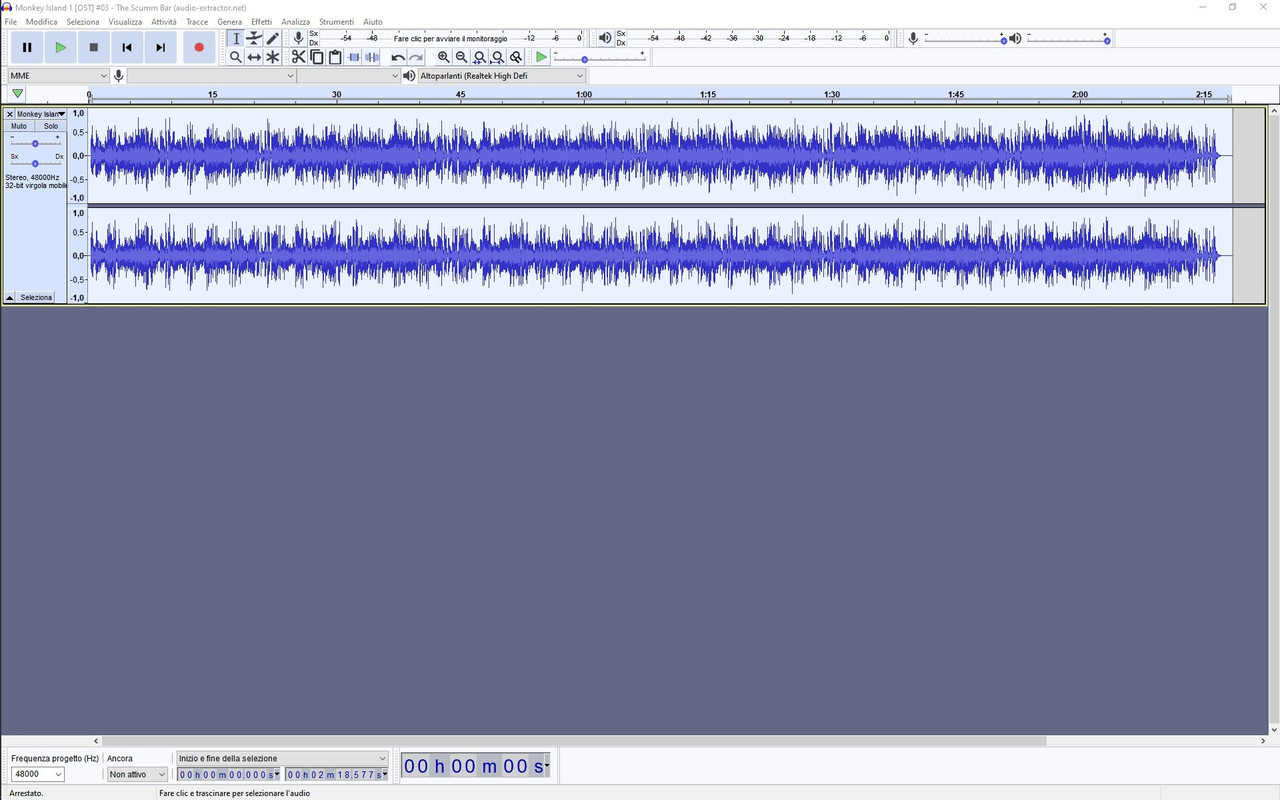Open the Ancora 'Non attivo' dropdown

click(138, 774)
